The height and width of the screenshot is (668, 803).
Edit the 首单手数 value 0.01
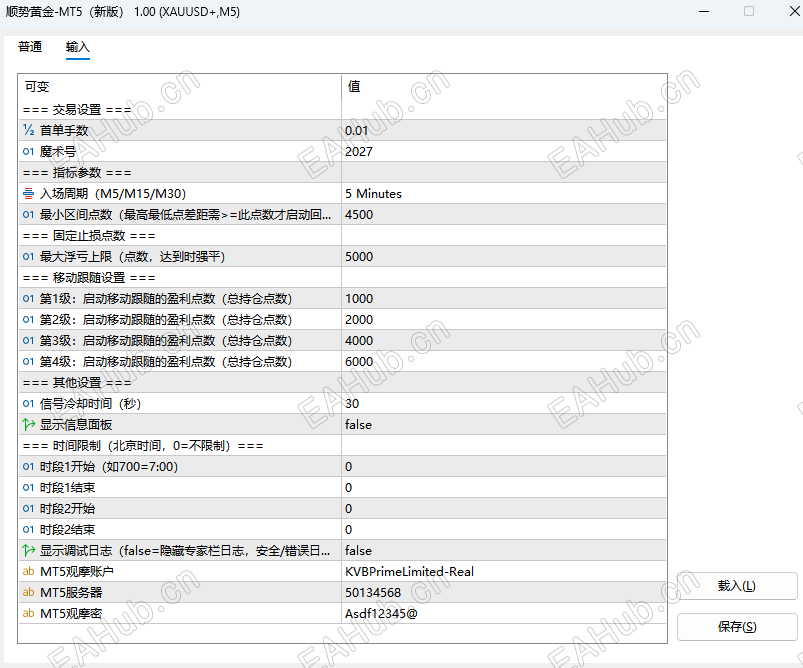coord(504,131)
